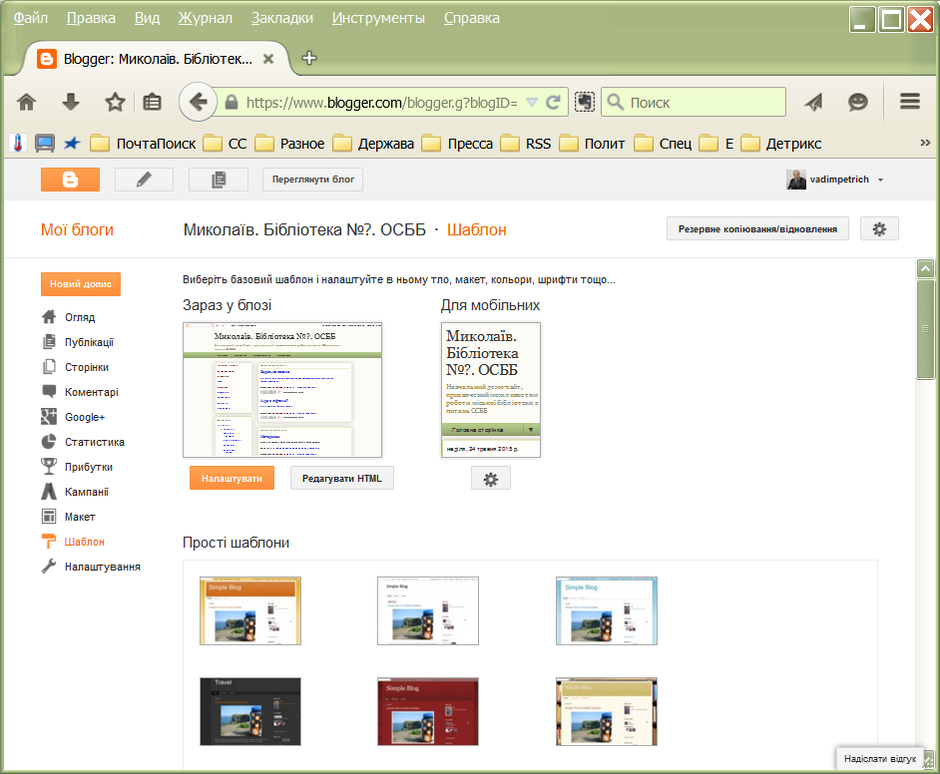Click the settings gear near backup button
Viewport: 940px width, 774px height.
pos(879,229)
